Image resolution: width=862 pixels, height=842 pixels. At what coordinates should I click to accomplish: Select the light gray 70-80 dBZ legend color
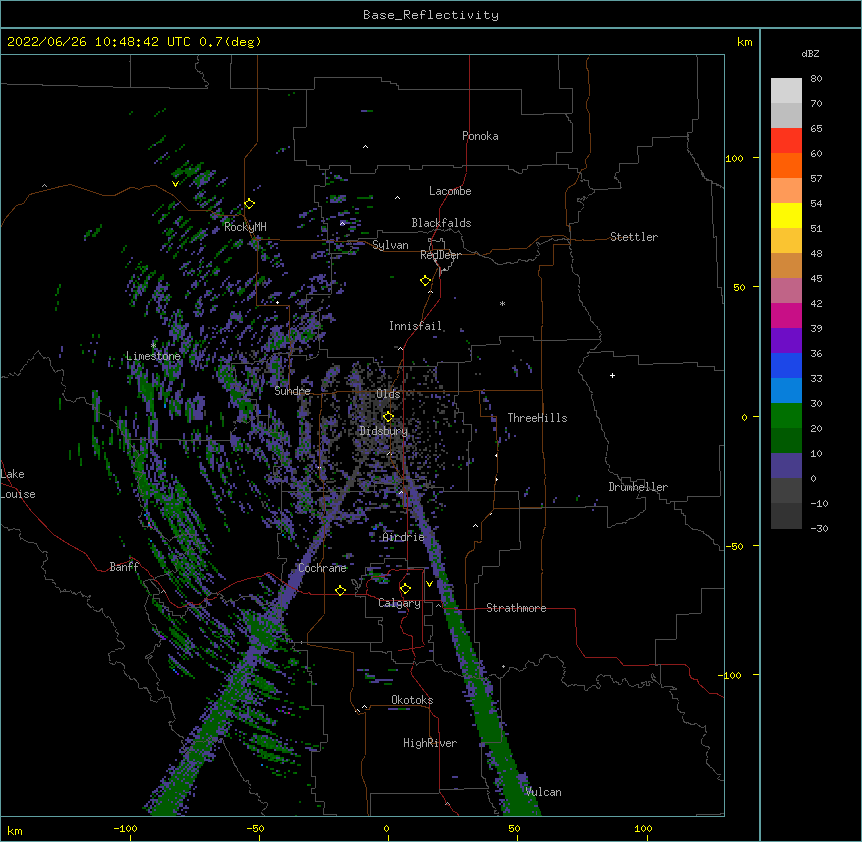tap(786, 91)
